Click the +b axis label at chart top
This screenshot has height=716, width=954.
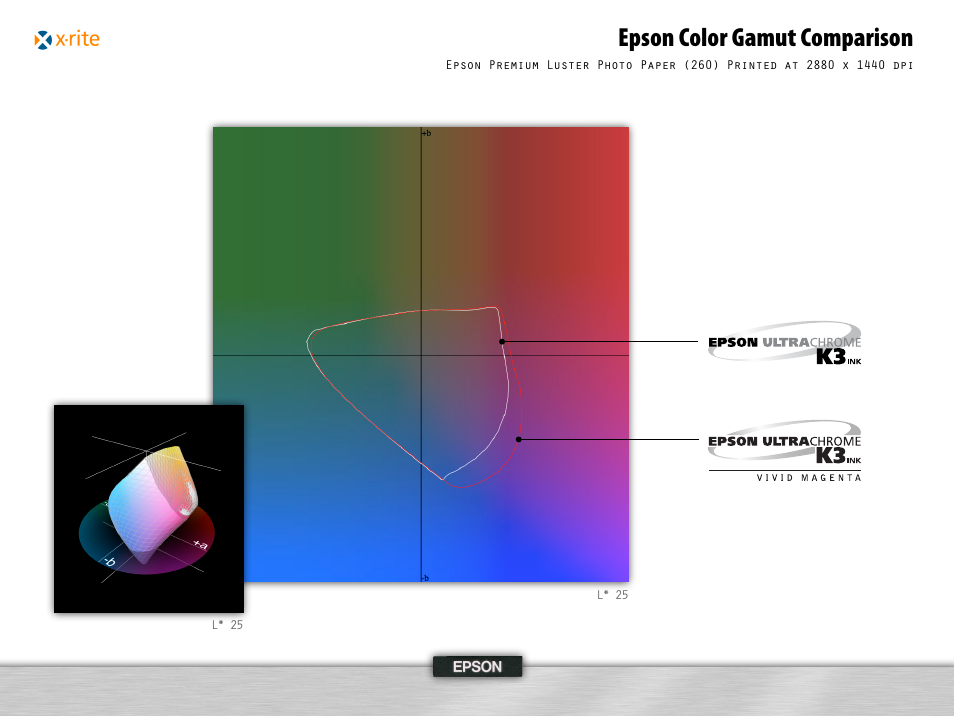pos(427,133)
